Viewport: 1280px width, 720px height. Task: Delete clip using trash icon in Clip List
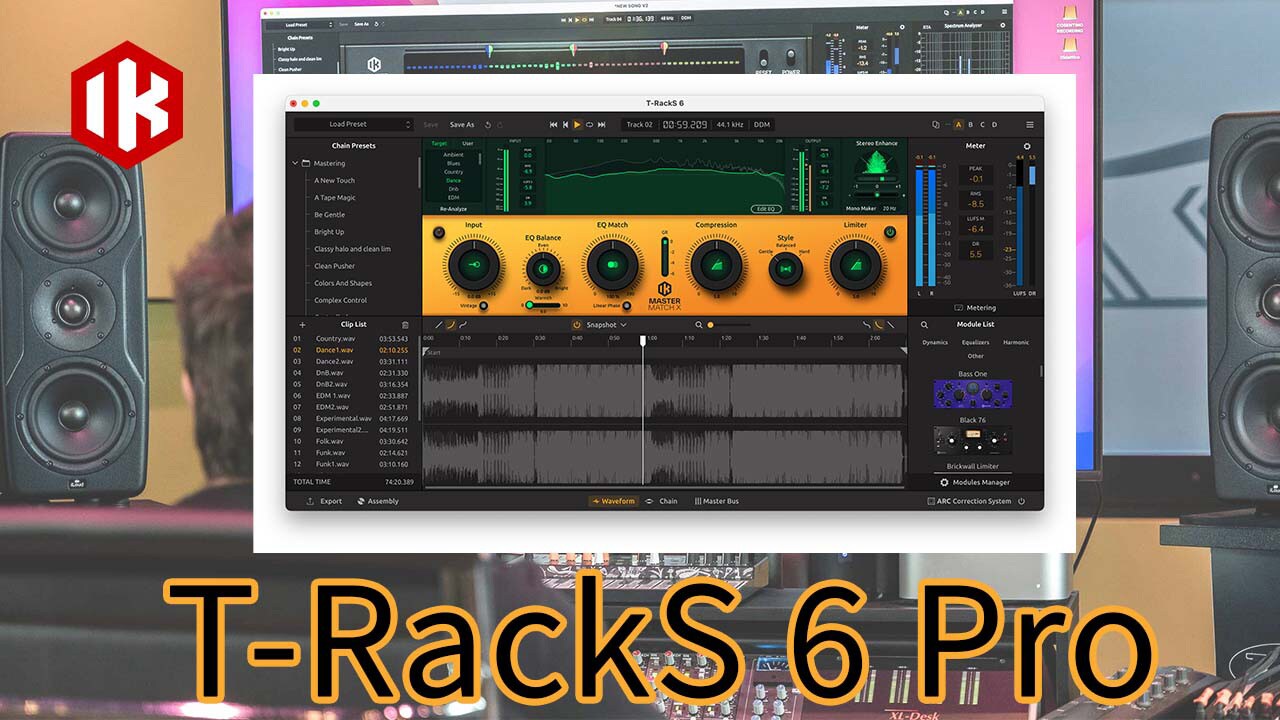pyautogui.click(x=405, y=325)
